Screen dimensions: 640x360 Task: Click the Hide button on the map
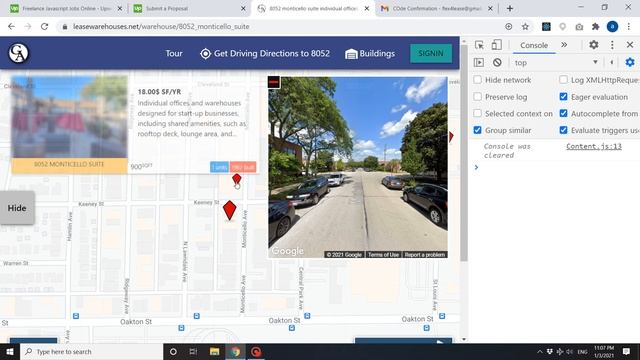point(17,208)
